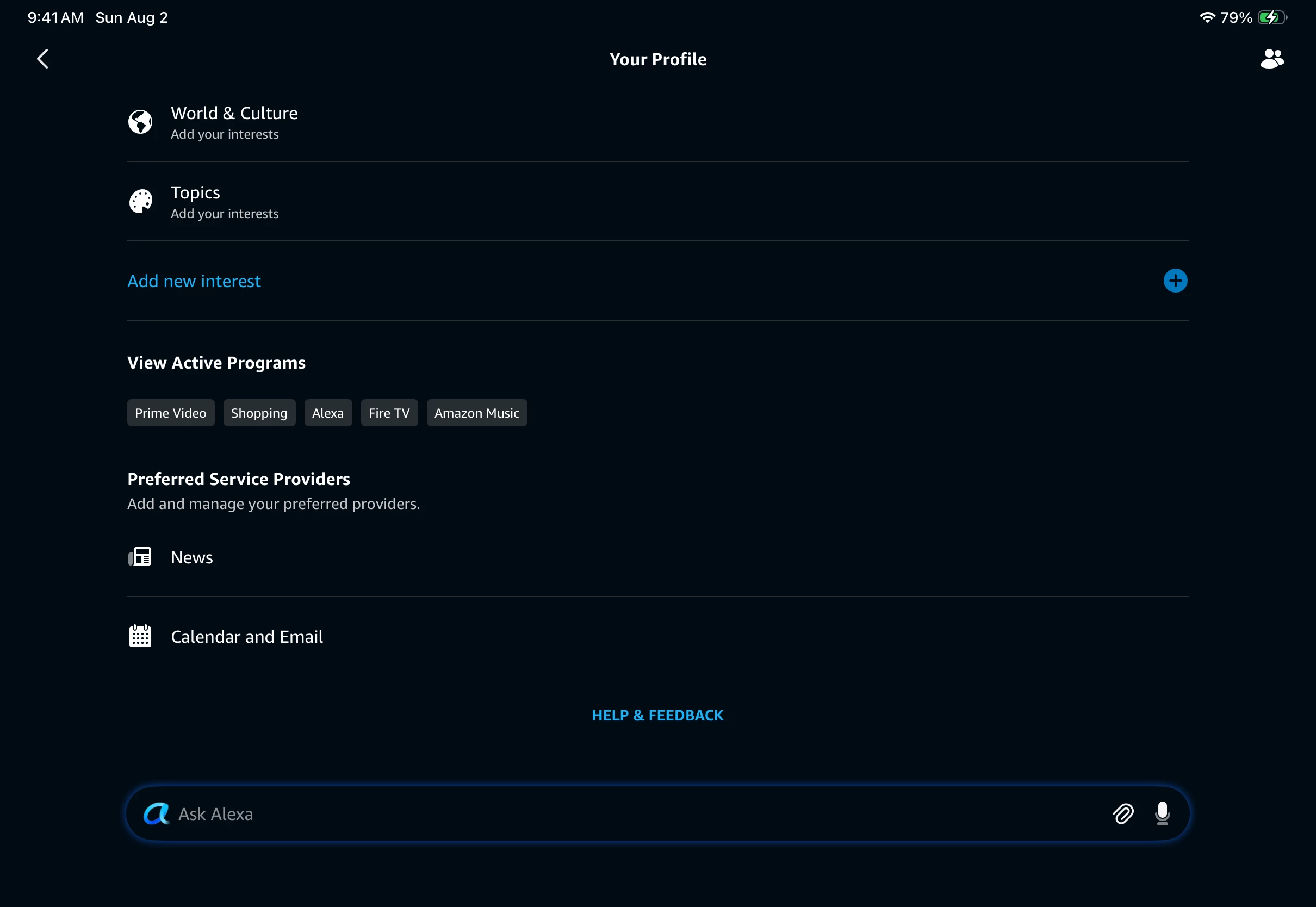This screenshot has width=1316, height=907.
Task: Open the Topics interests row
Action: click(x=658, y=202)
